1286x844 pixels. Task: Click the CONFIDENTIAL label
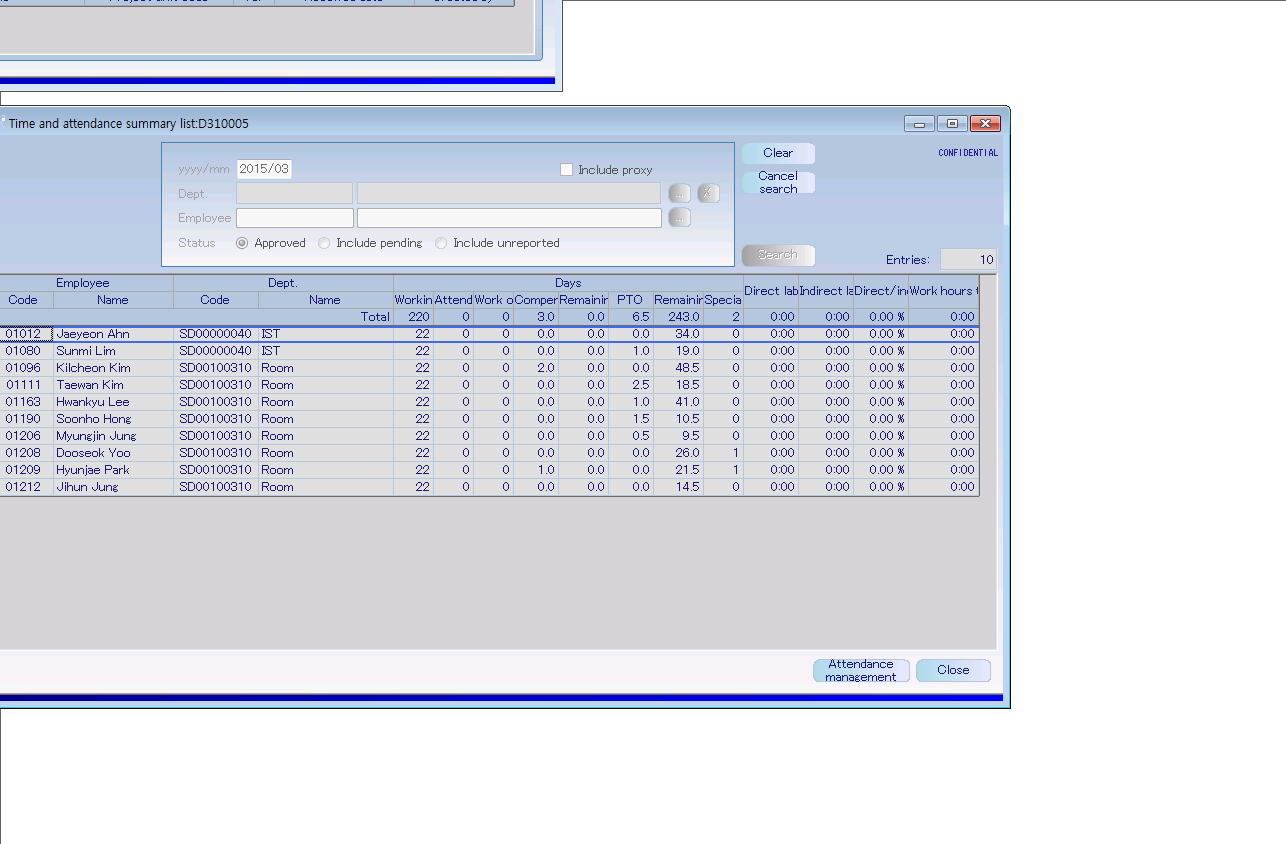click(968, 153)
